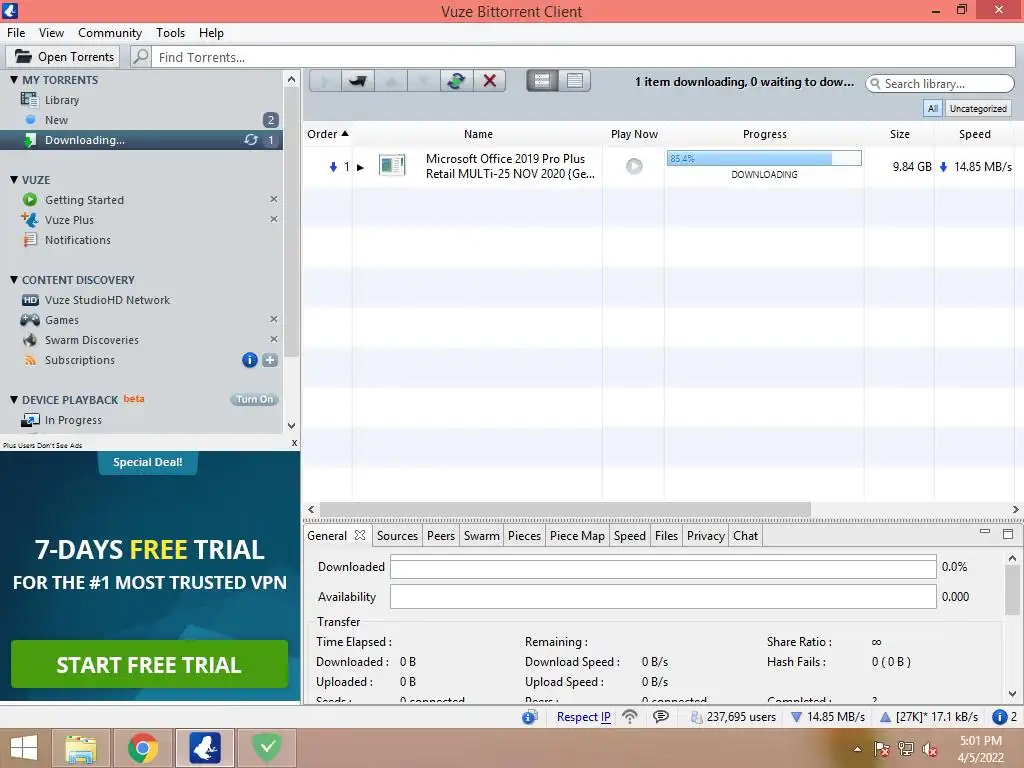Select the New torrents sidebar entry
Viewport: 1024px width, 768px height.
click(x=56, y=120)
